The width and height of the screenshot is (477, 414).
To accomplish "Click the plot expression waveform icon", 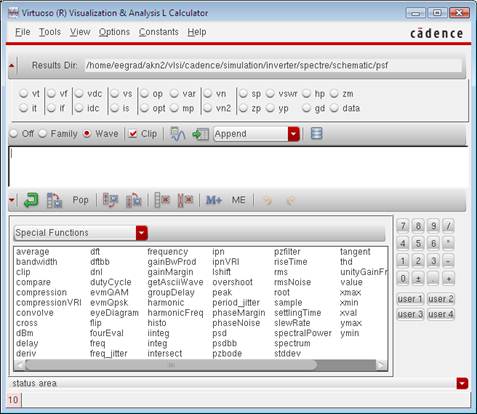I will pyautogui.click(x=177, y=134).
